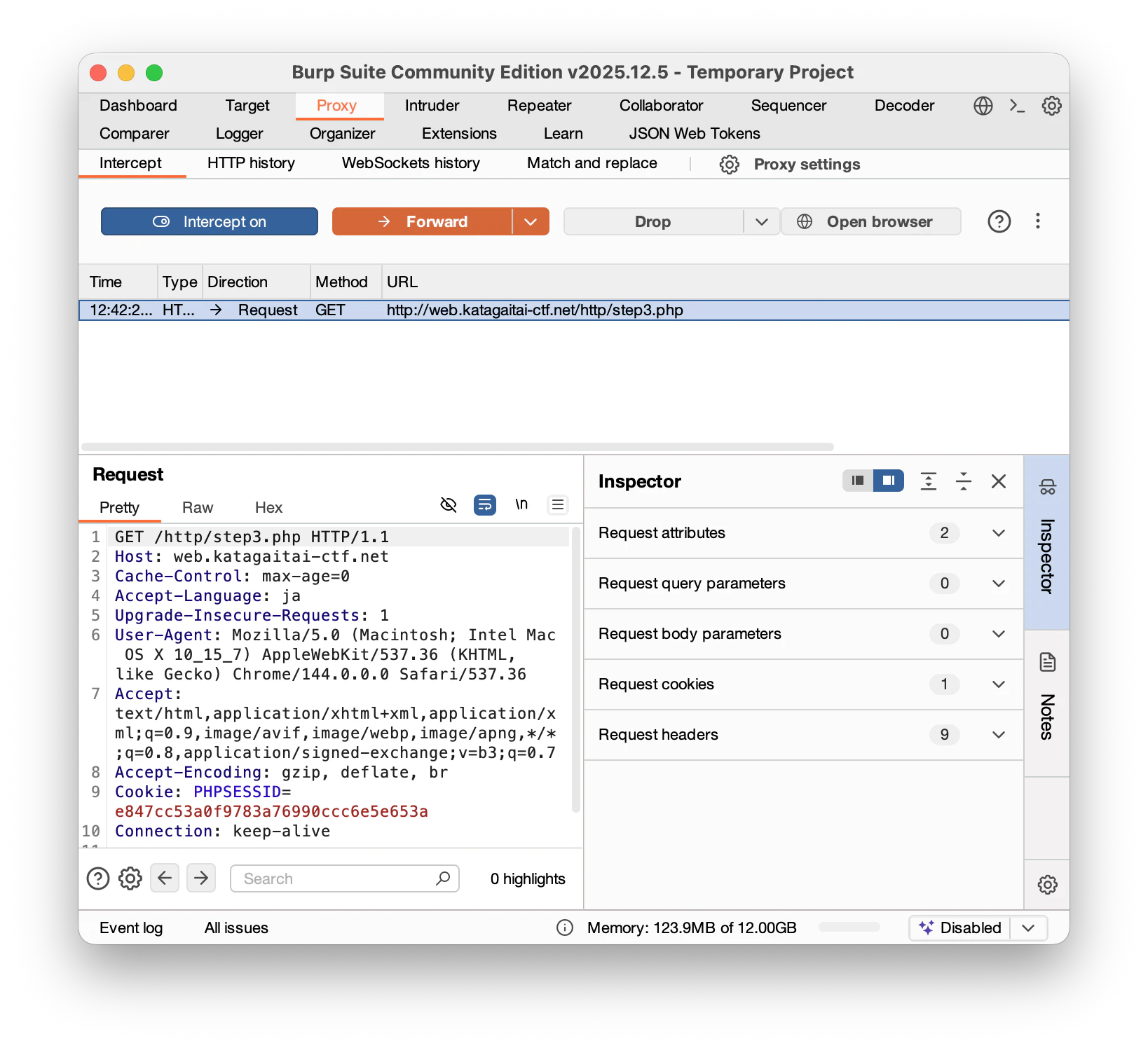Toggle the Intercept on button

point(210,221)
